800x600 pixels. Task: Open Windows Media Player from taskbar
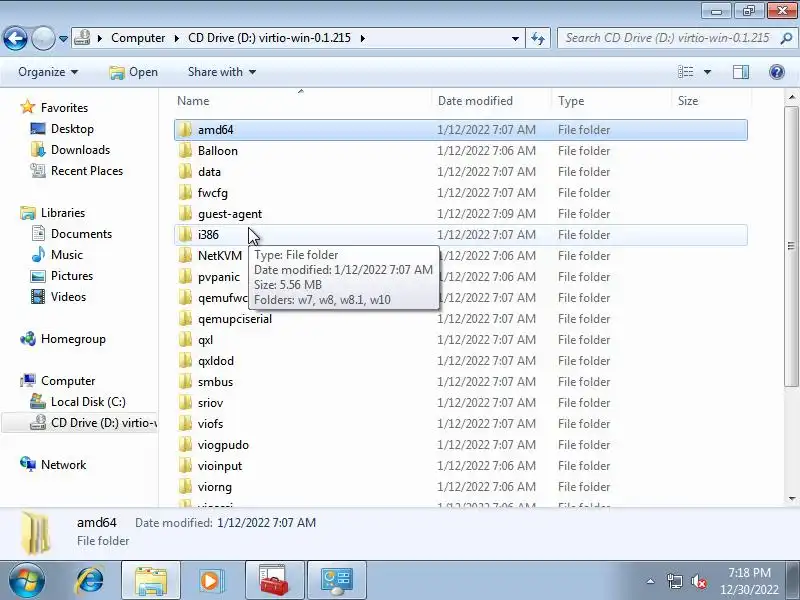(210, 580)
